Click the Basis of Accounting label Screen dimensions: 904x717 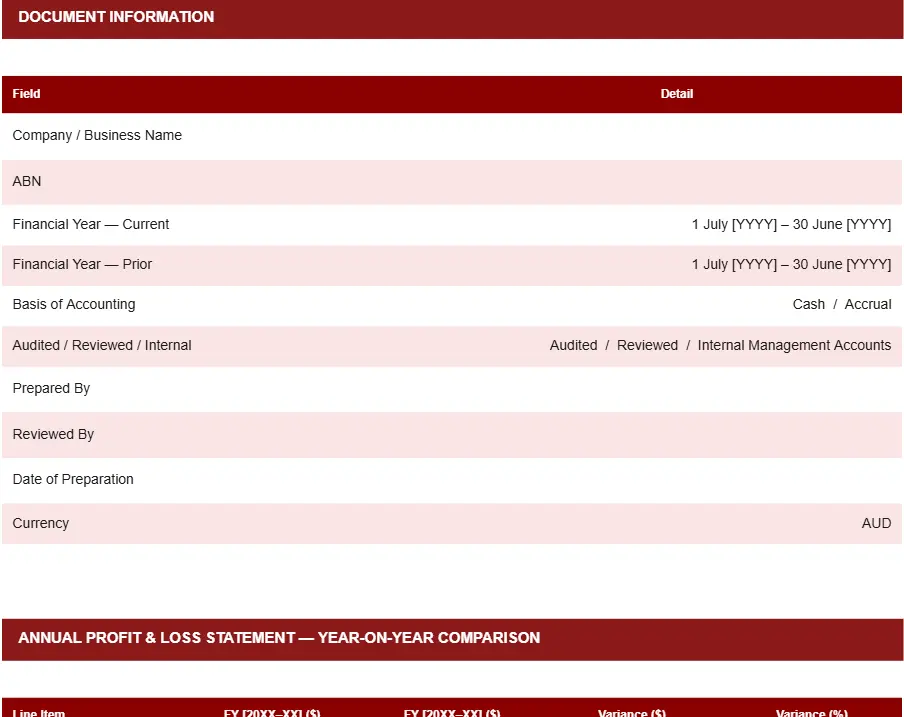pos(74,305)
